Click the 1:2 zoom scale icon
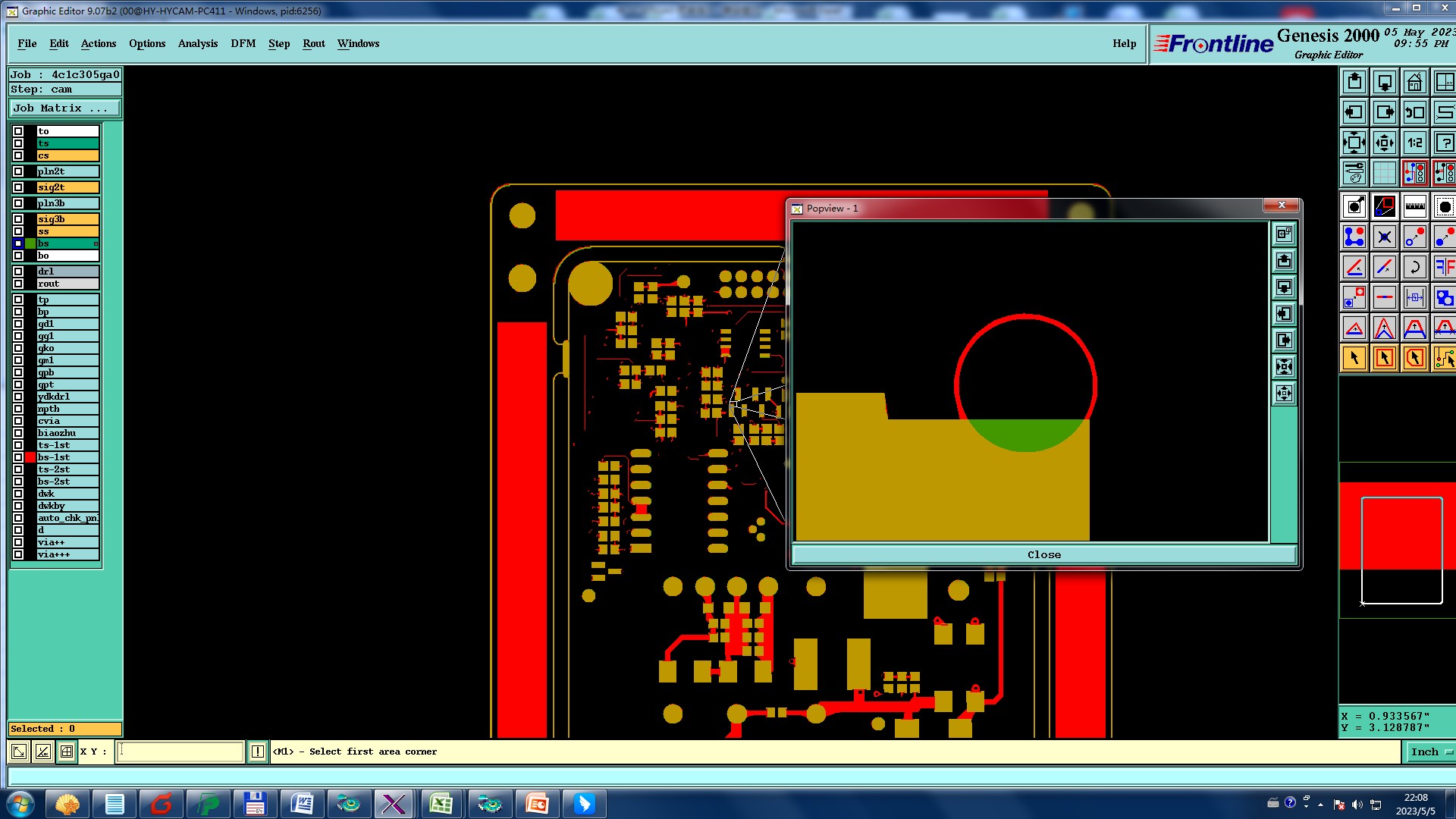The image size is (1456, 819). tap(1414, 143)
